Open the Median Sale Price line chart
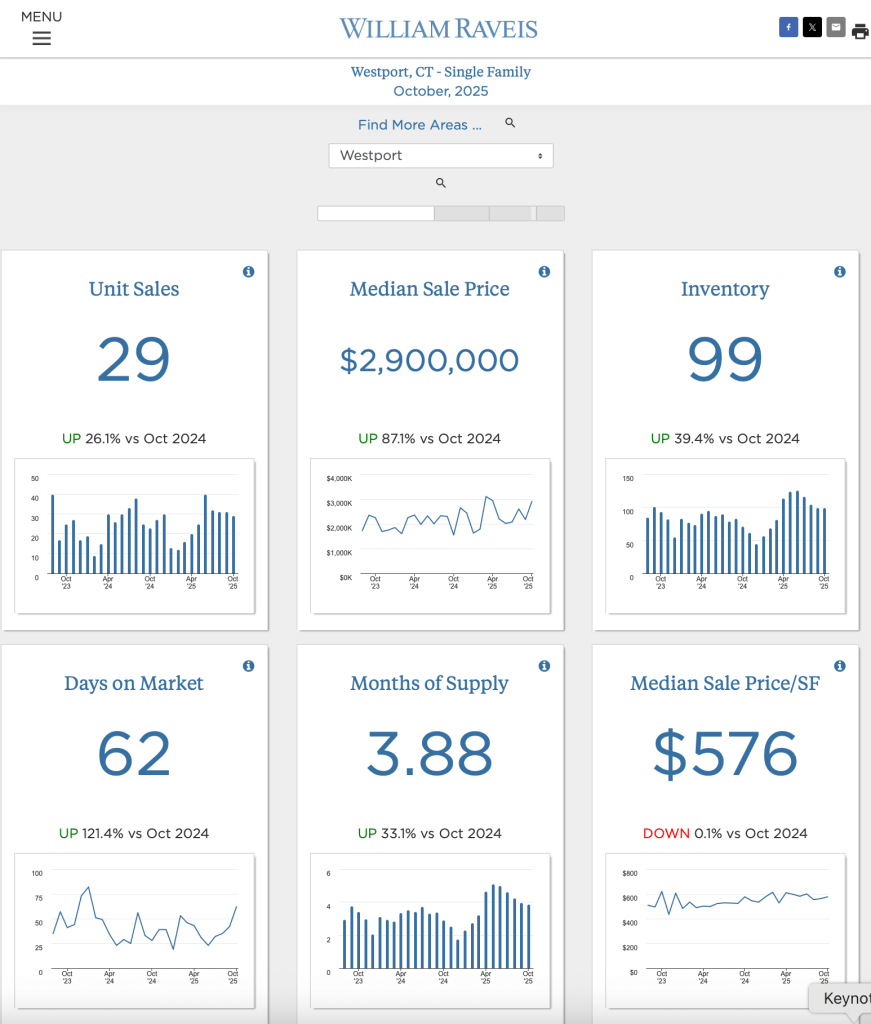The width and height of the screenshot is (871, 1024). click(431, 535)
